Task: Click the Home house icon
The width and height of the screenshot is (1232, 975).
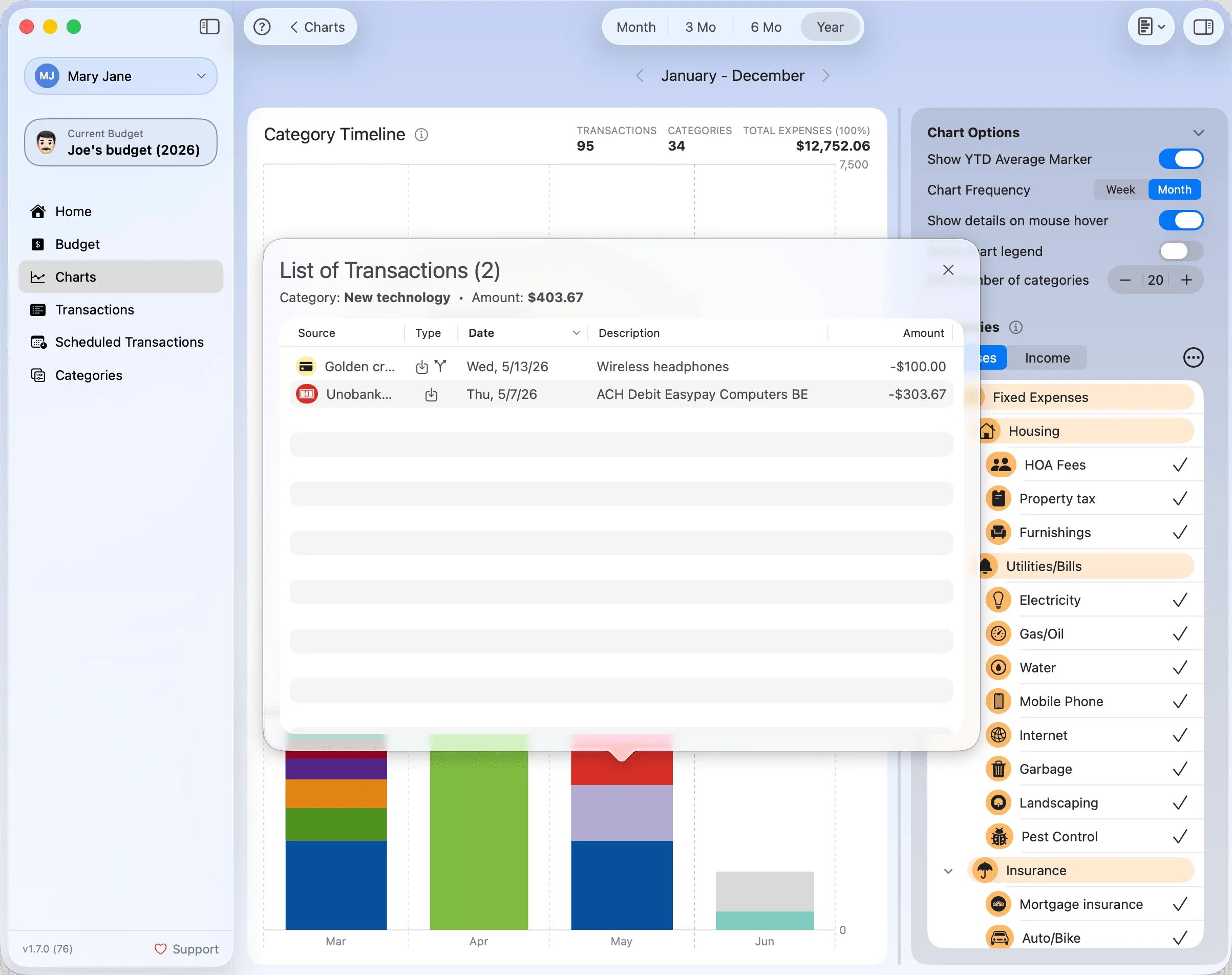Action: coord(38,212)
